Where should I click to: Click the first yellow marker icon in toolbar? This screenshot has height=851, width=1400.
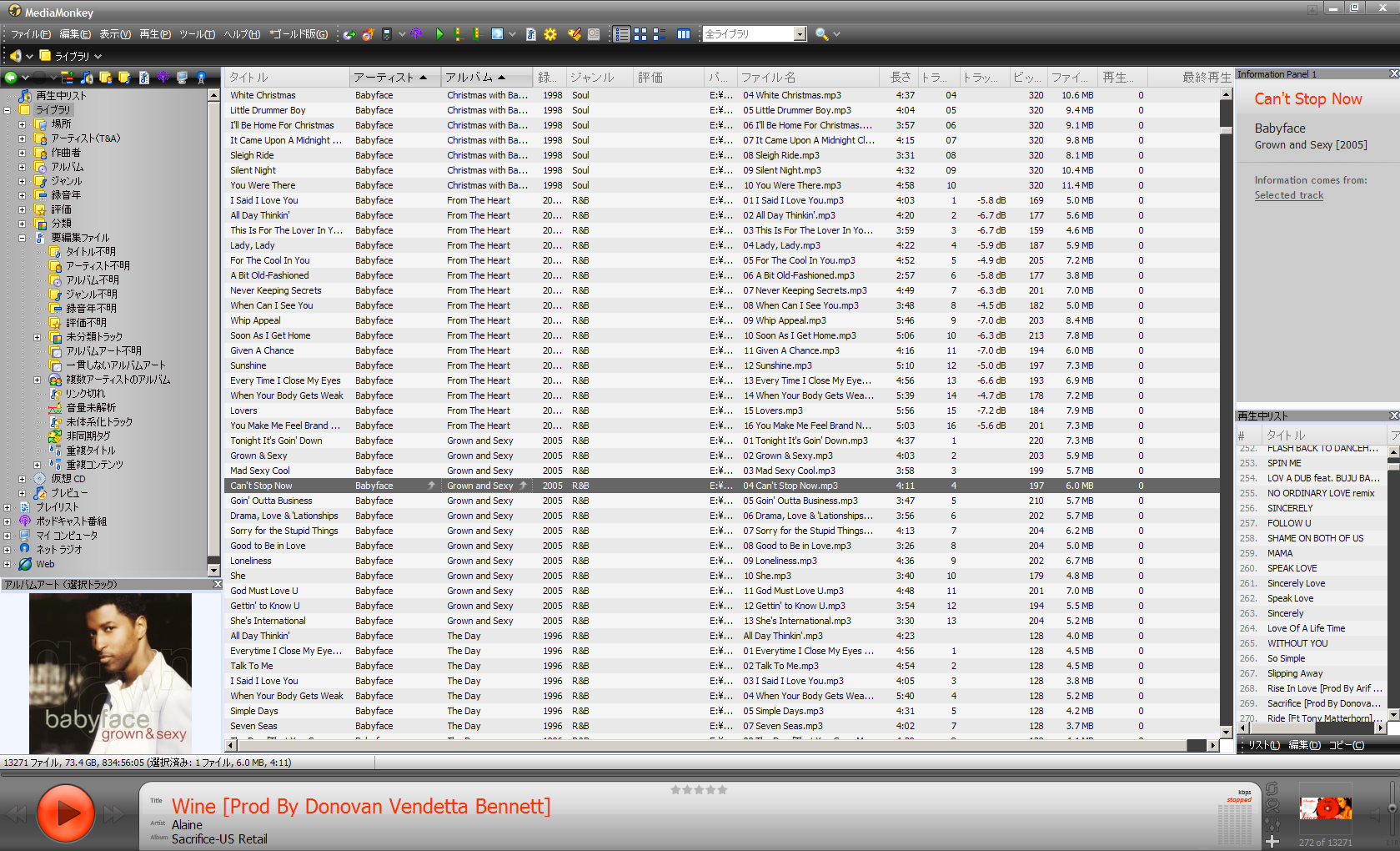click(458, 34)
